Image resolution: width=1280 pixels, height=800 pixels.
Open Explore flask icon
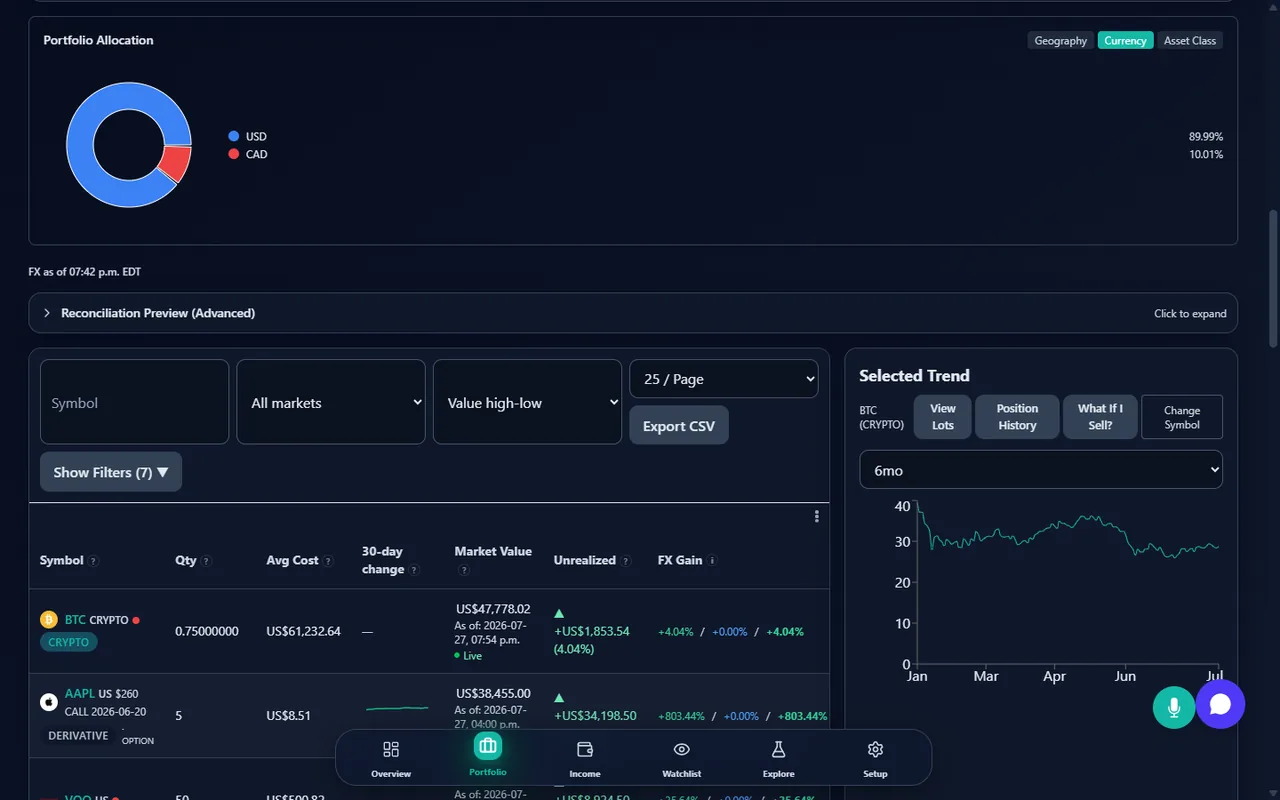(778, 749)
